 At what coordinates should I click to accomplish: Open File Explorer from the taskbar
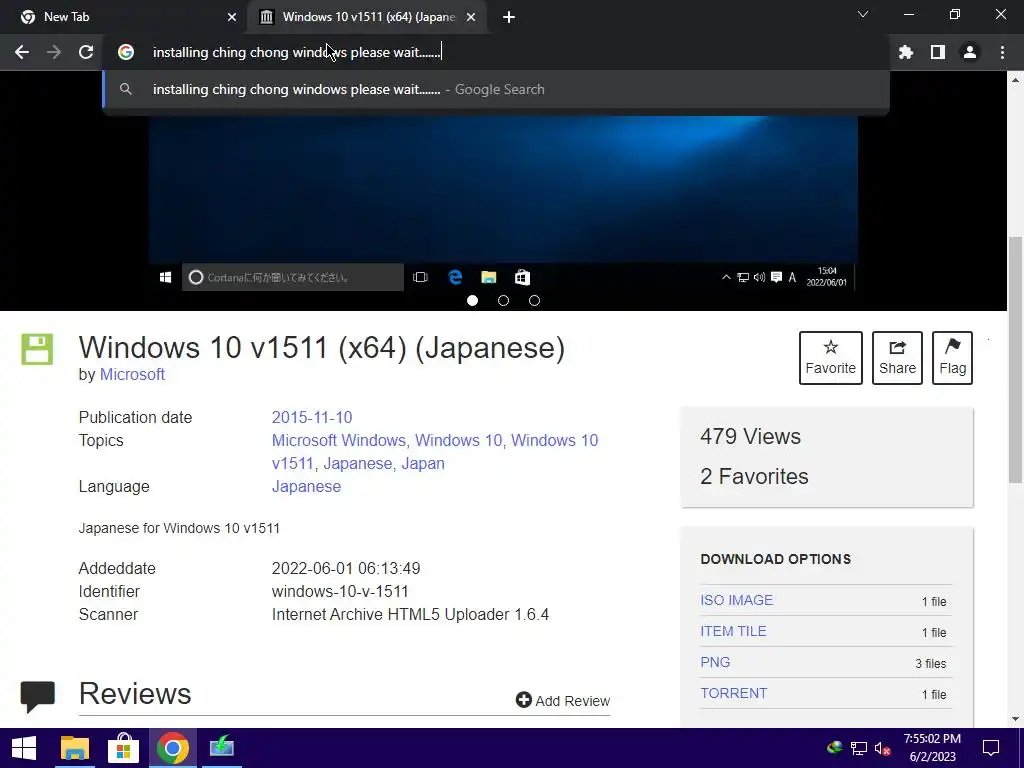tap(74, 748)
